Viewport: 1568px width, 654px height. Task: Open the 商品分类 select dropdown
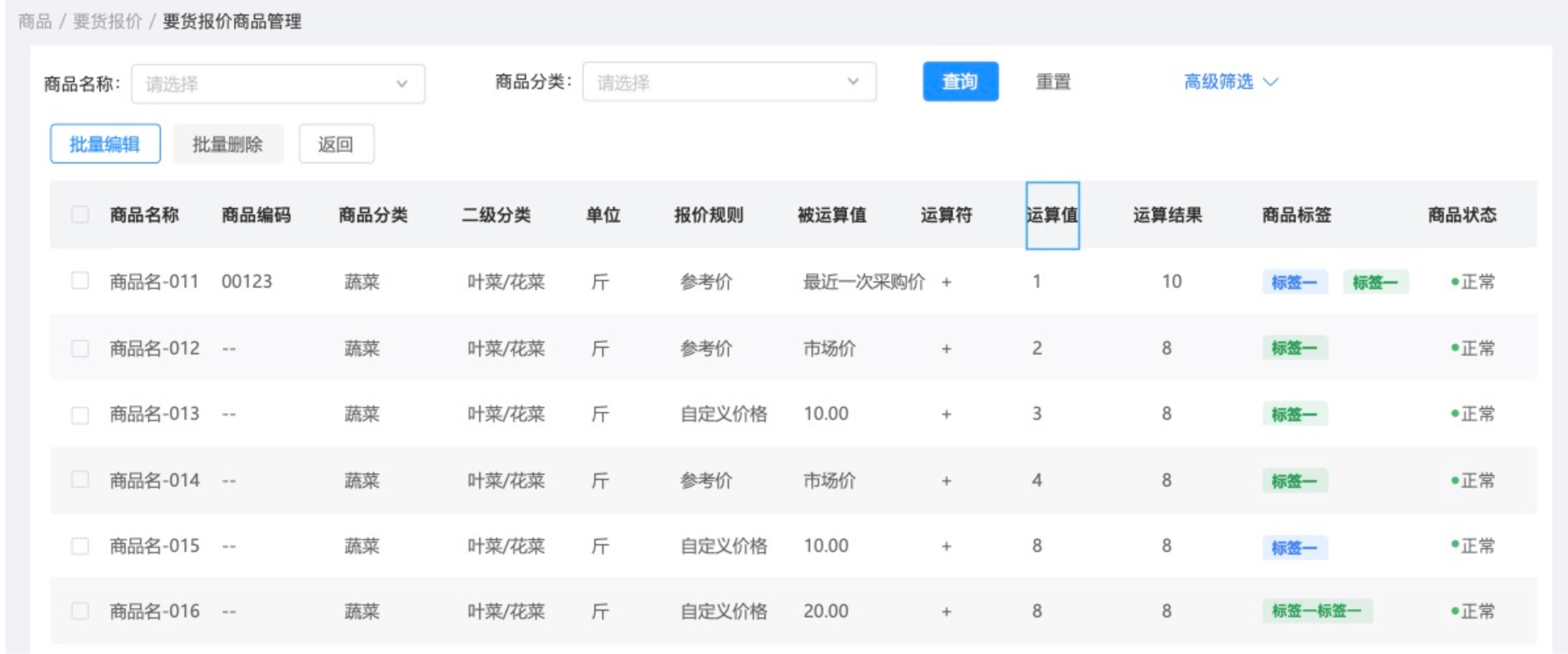729,82
